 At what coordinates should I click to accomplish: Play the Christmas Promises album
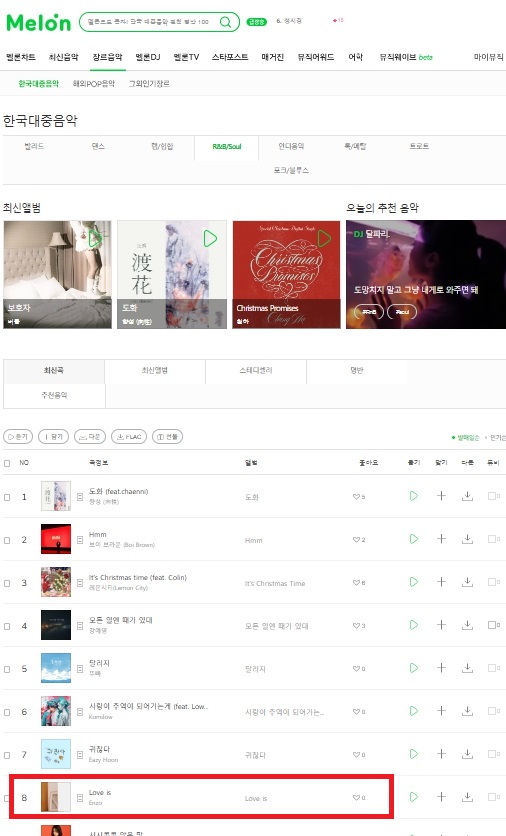pyautogui.click(x=324, y=238)
